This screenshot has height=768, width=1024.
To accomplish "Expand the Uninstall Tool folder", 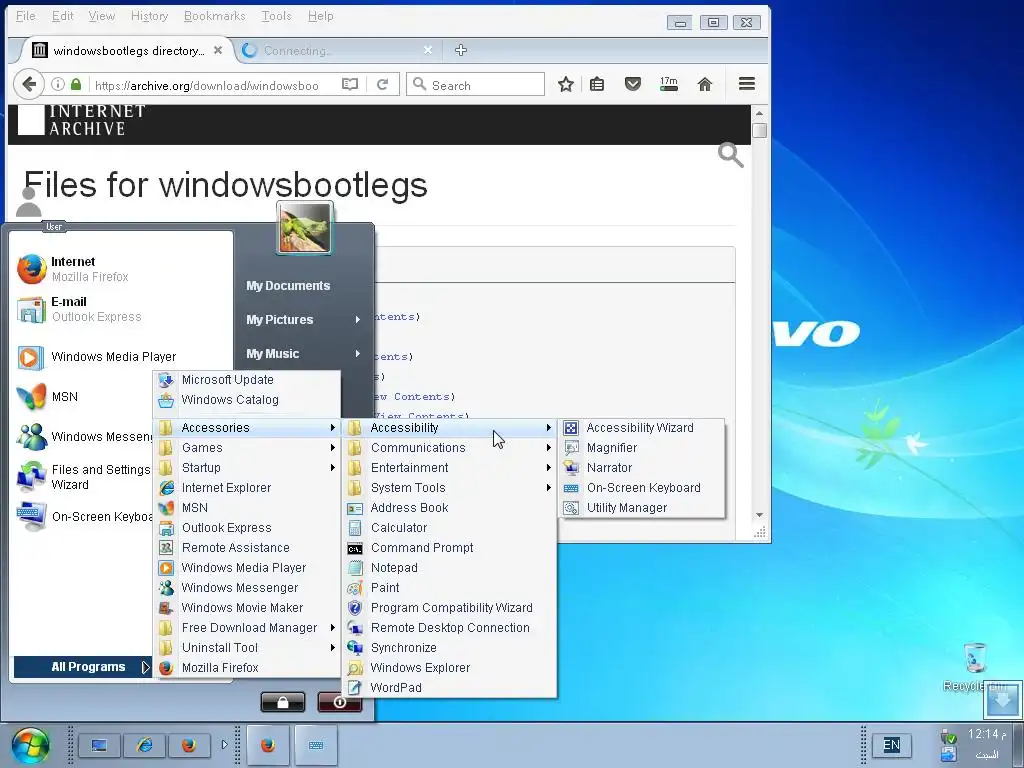I will (248, 648).
